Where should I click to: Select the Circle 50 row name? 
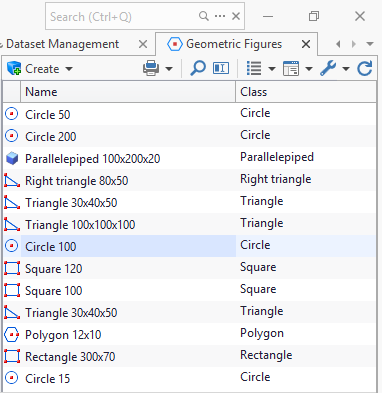click(x=48, y=115)
